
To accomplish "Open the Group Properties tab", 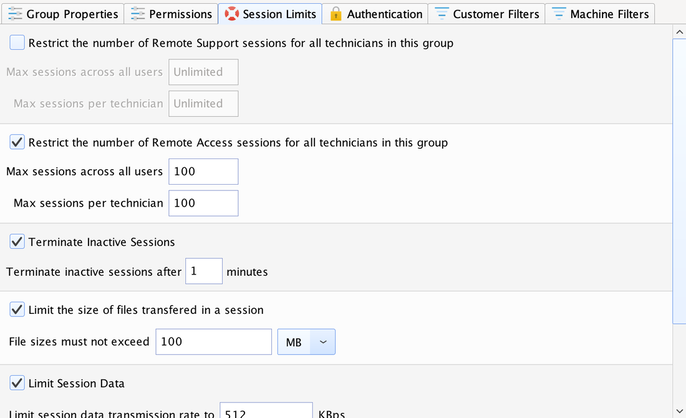I will 63,14.
